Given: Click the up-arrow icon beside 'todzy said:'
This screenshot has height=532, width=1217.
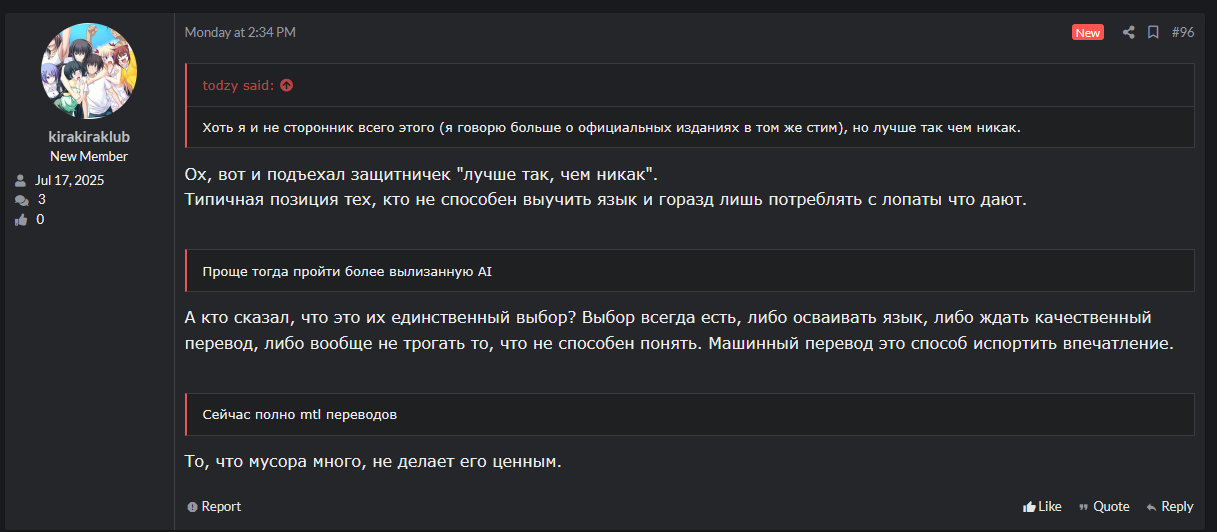Looking at the screenshot, I should coord(287,85).
